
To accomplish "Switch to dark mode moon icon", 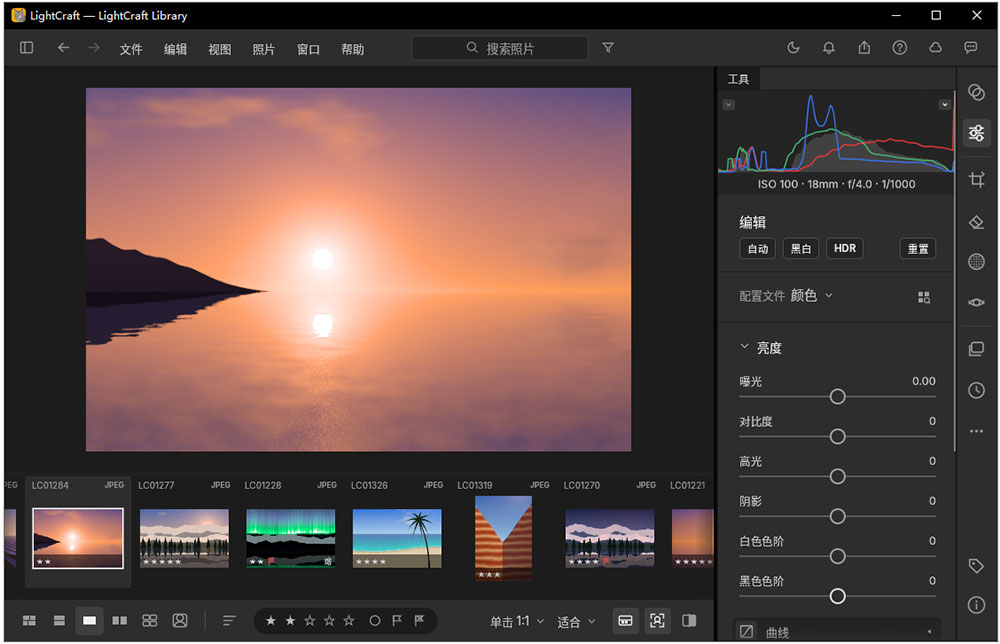I will click(793, 48).
